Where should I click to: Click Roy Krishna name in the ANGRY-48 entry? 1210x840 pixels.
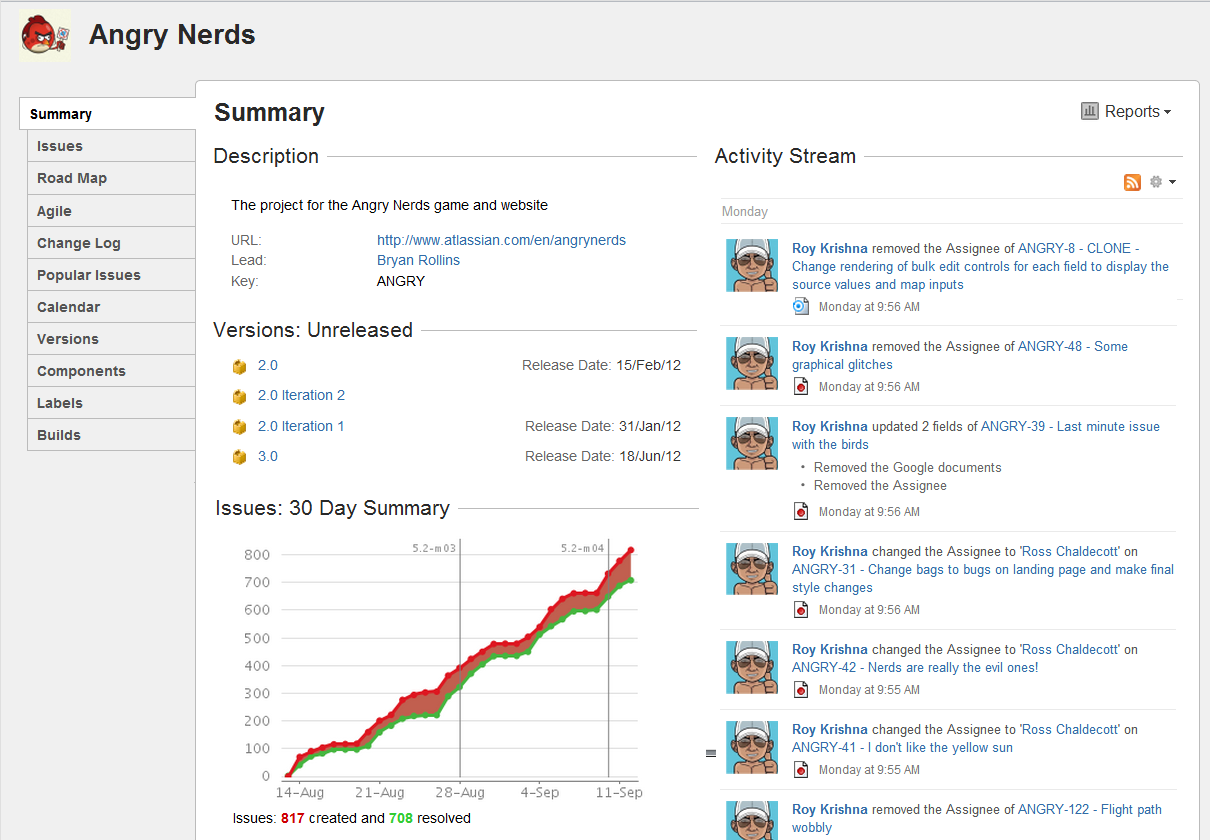point(830,346)
